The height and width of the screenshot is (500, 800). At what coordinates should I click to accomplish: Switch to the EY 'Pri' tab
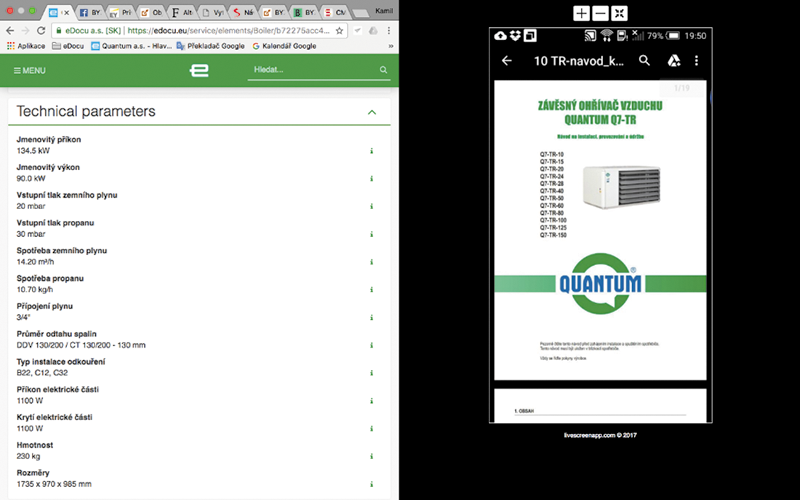click(121, 12)
